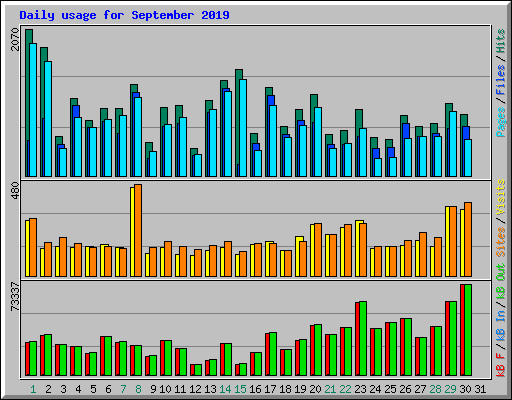Select the day 12 green kB bar
The height and width of the screenshot is (400, 512).
coord(198,370)
